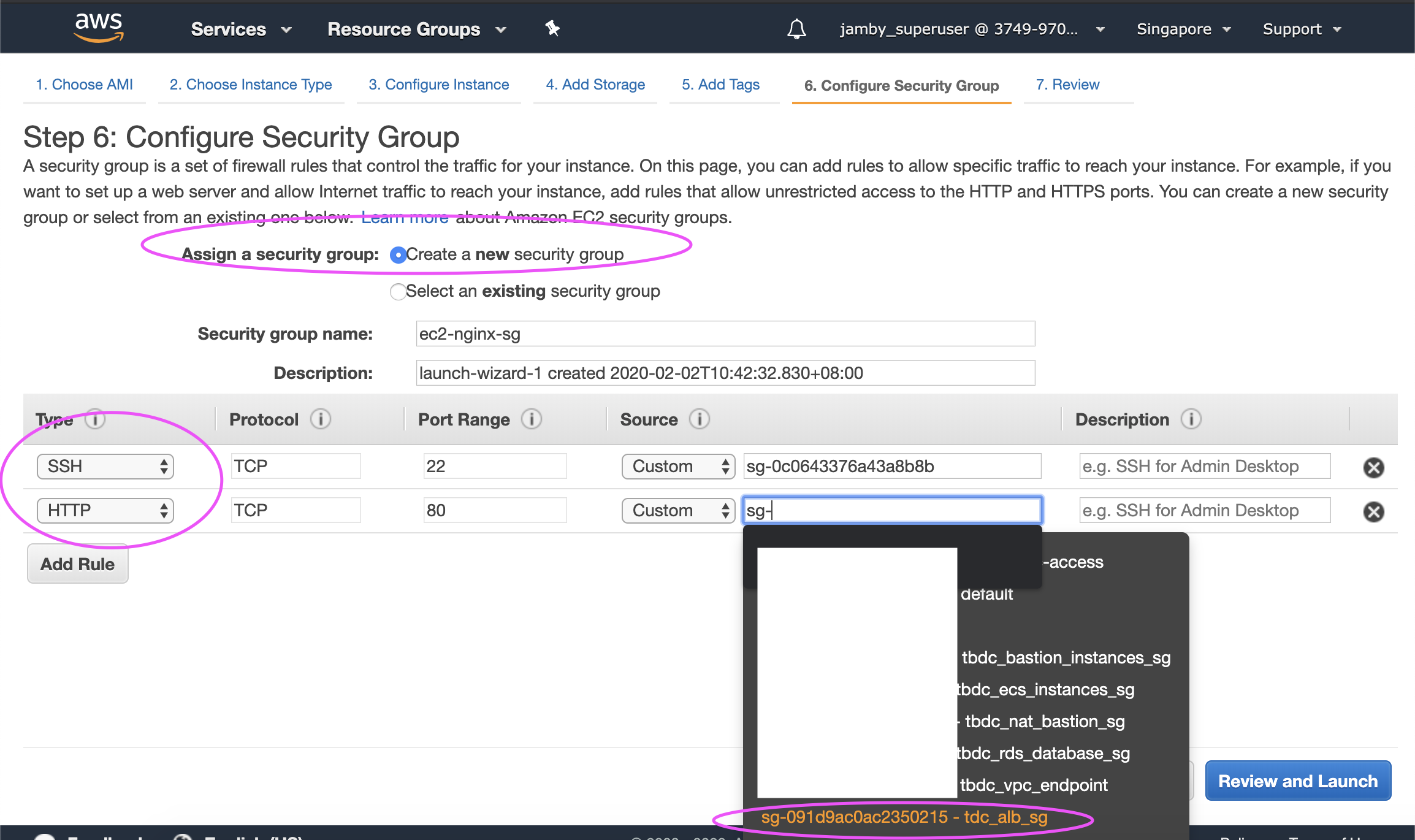1415x840 pixels.
Task: Open the HTTP type dropdown
Action: click(105, 511)
